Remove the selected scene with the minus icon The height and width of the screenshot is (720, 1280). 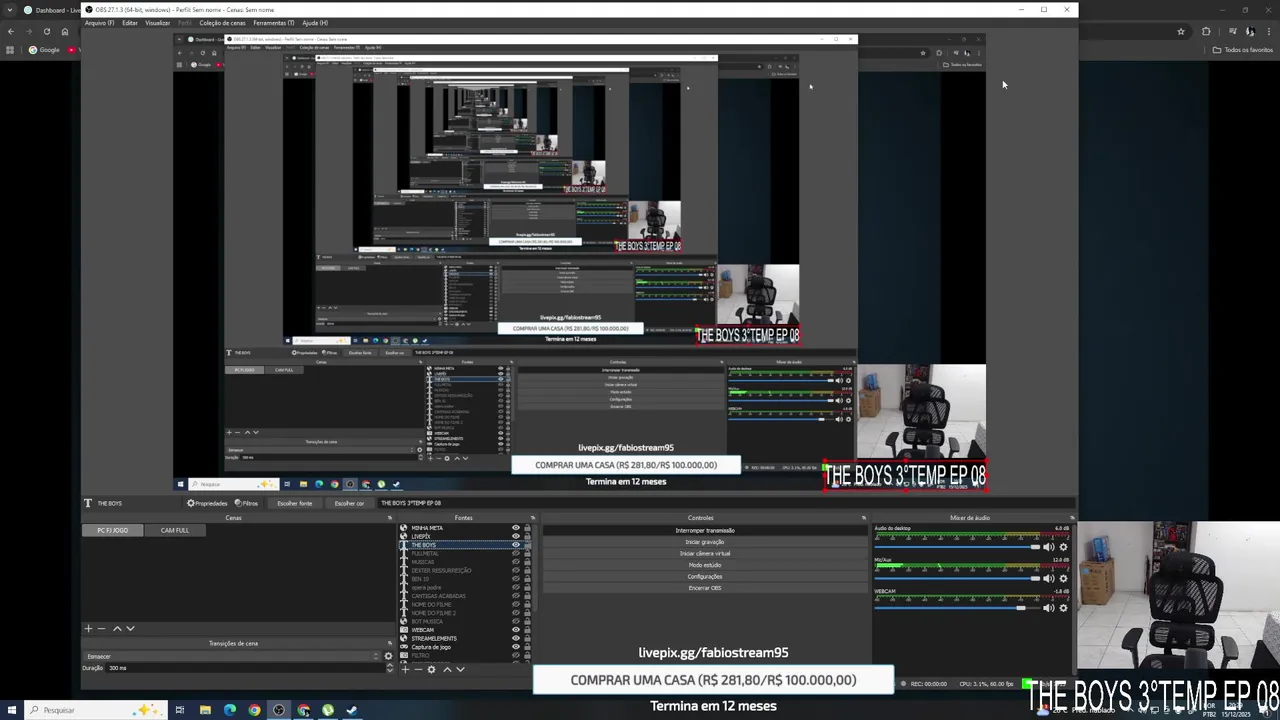pyautogui.click(x=101, y=628)
